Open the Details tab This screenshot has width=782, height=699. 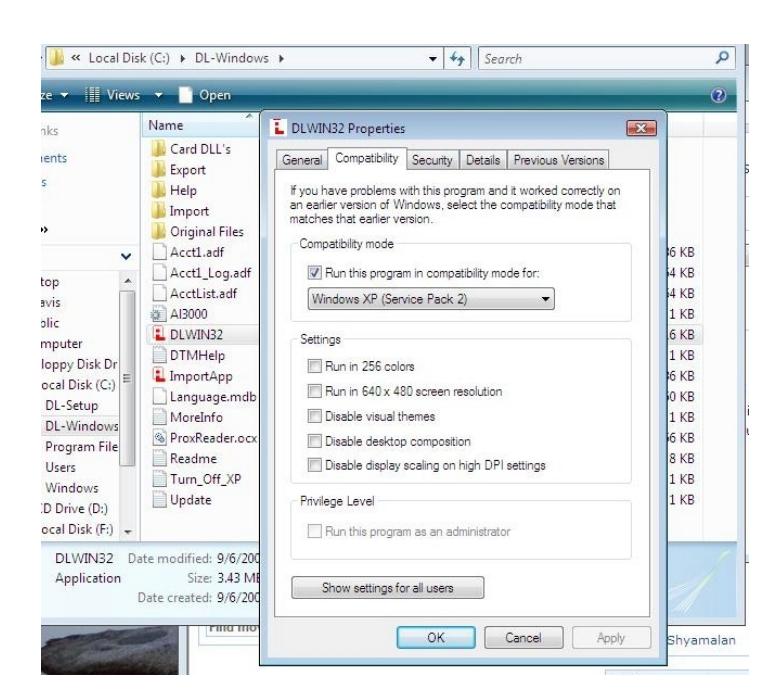pos(483,160)
